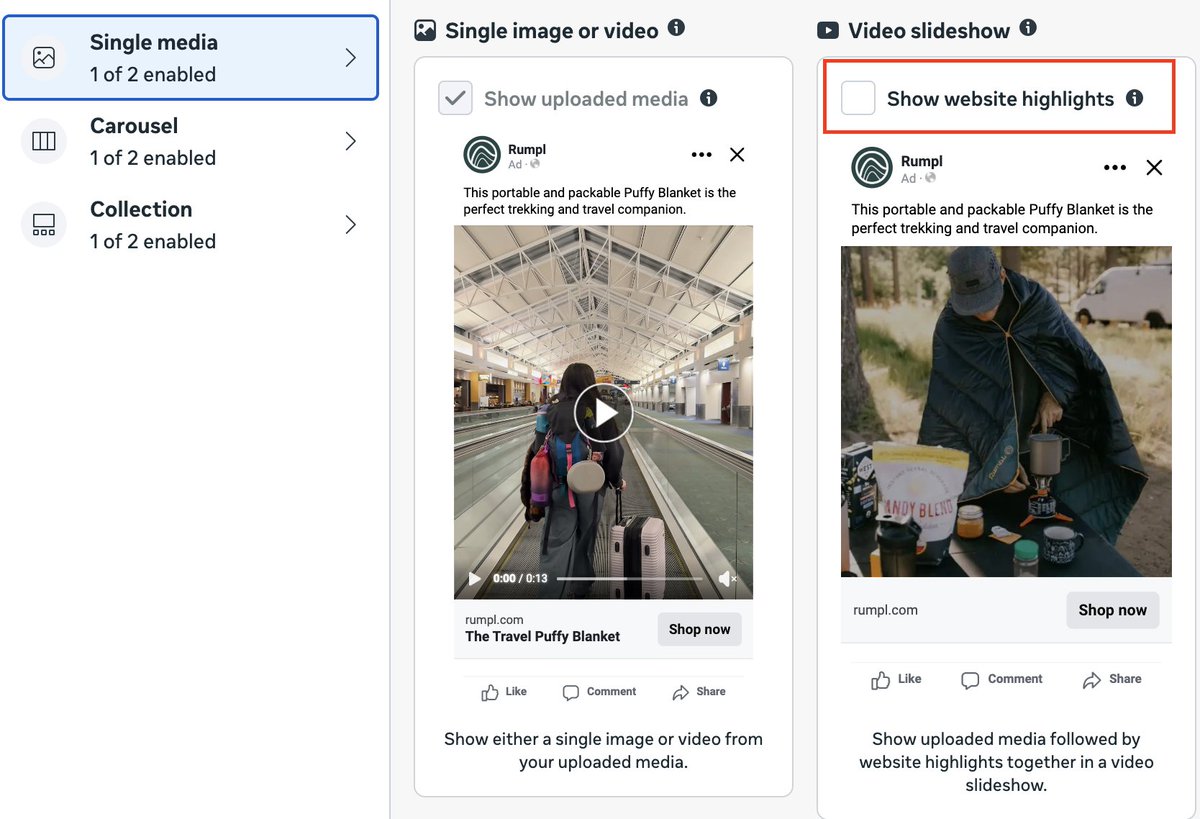Click the Single media image icon

(44, 58)
